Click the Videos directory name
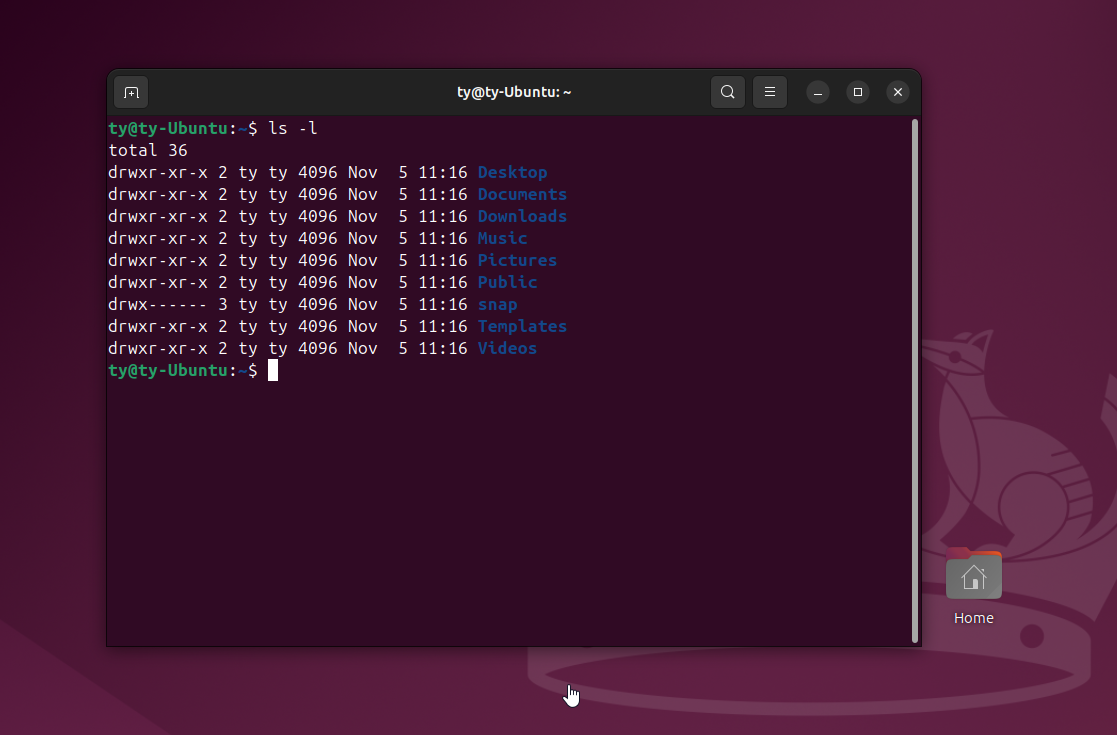Screen dimensions: 1117x735 [x=507, y=349]
